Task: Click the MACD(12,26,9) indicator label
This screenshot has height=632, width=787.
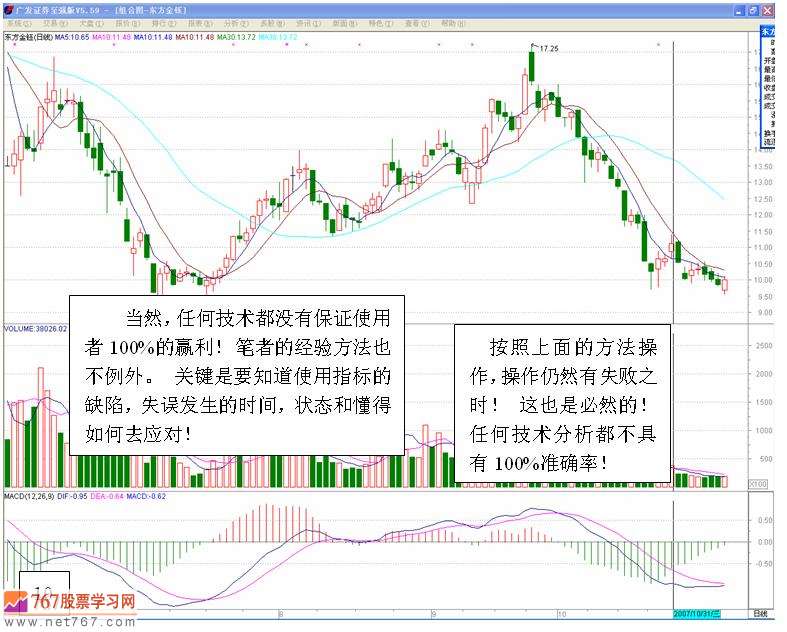Action: point(30,496)
